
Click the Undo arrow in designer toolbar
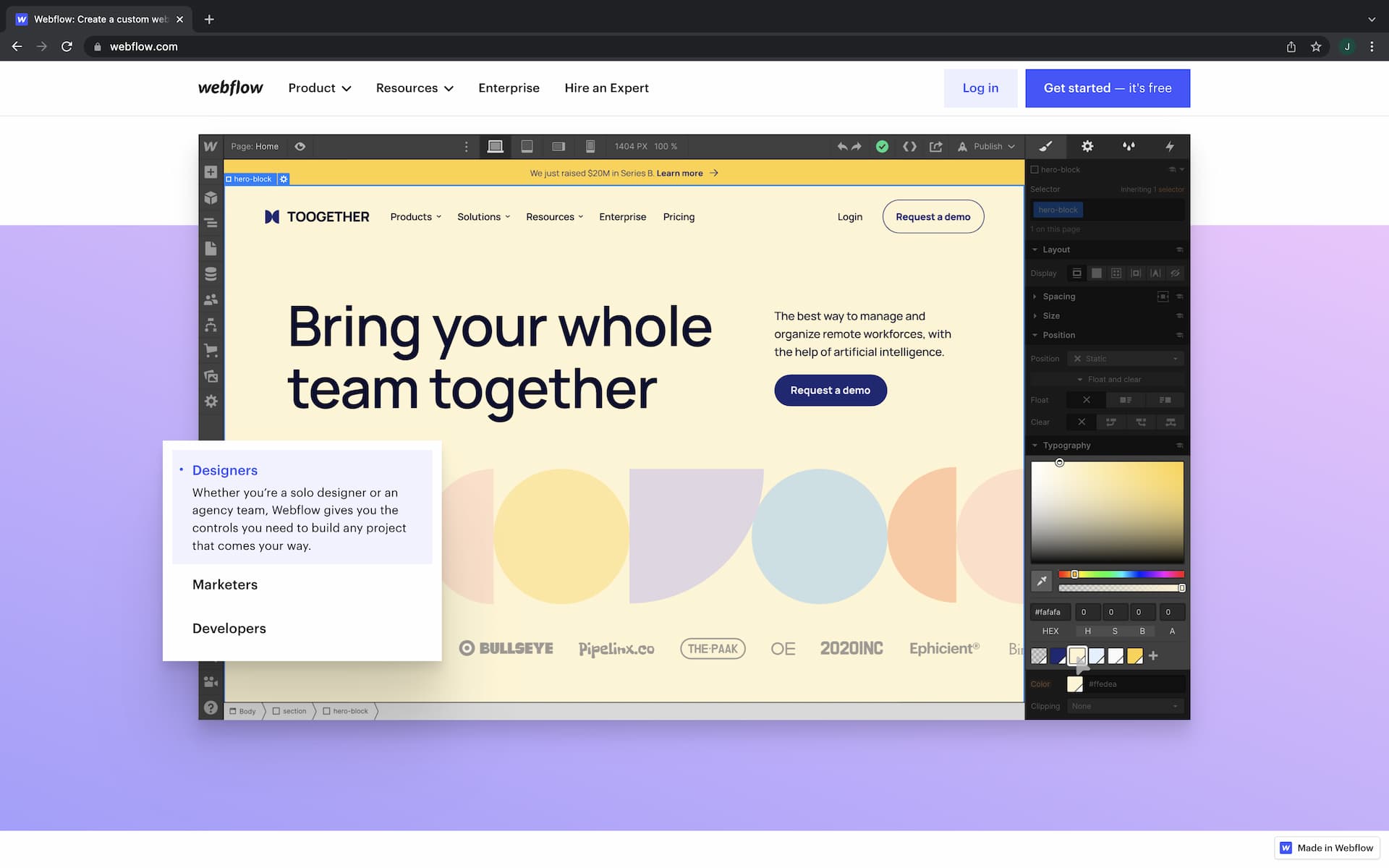842,146
